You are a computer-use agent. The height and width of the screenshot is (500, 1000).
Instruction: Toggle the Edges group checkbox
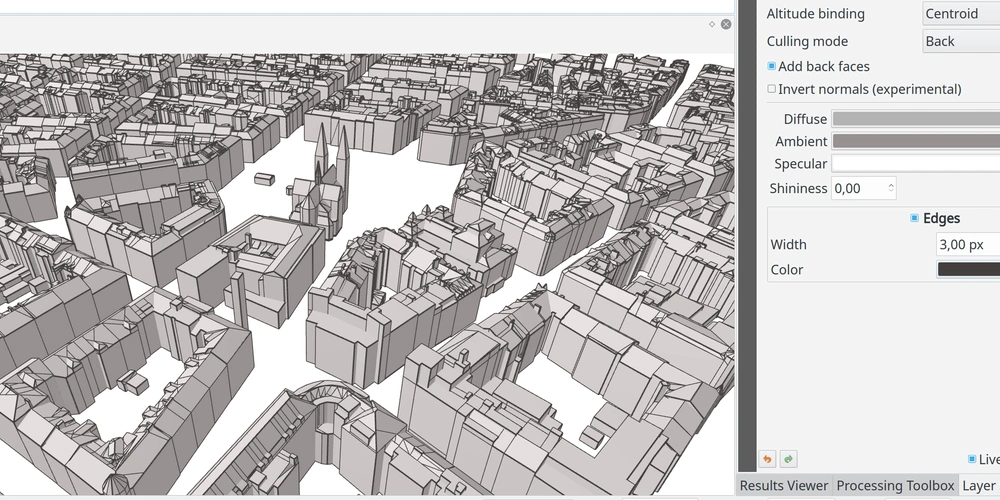pos(914,218)
